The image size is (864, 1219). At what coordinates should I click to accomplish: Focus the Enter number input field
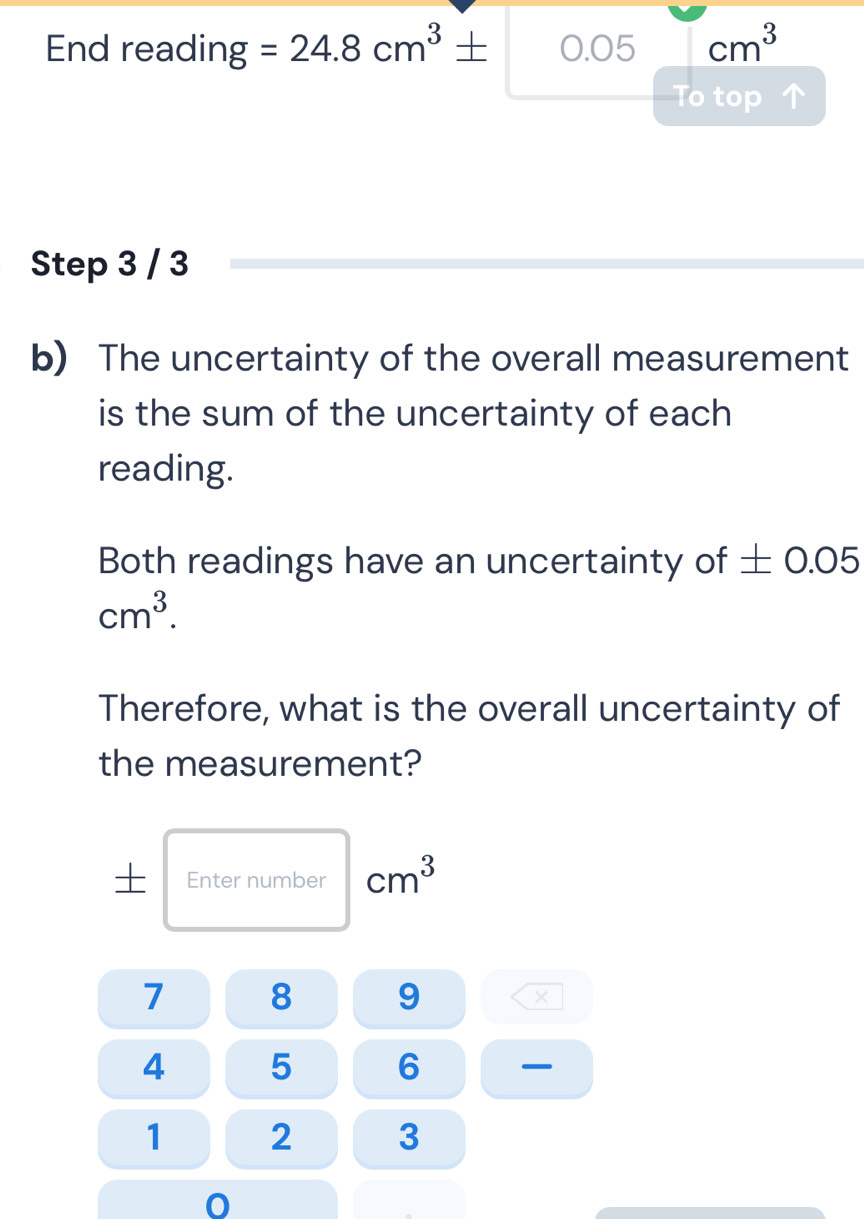(x=257, y=880)
